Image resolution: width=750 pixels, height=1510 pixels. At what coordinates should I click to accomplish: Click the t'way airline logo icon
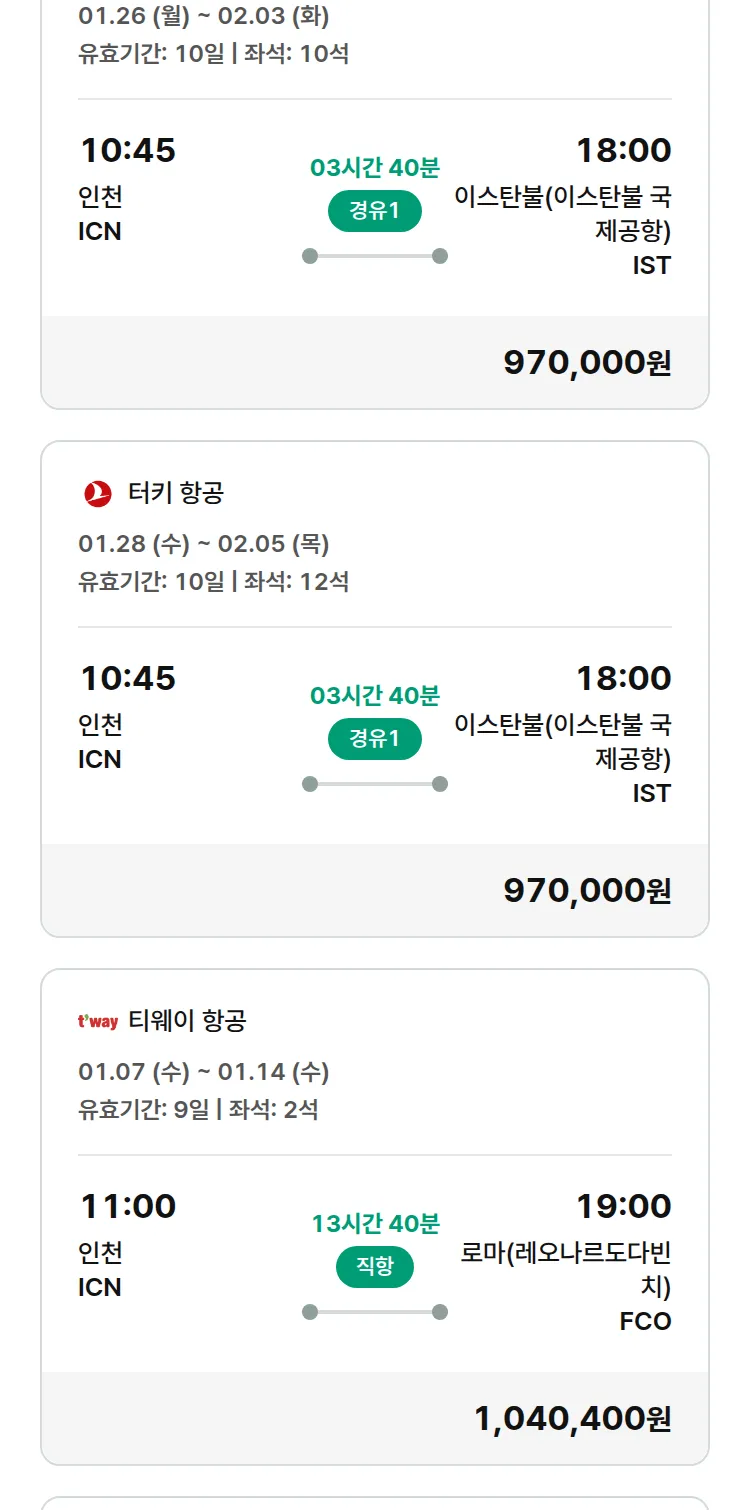(98, 1021)
